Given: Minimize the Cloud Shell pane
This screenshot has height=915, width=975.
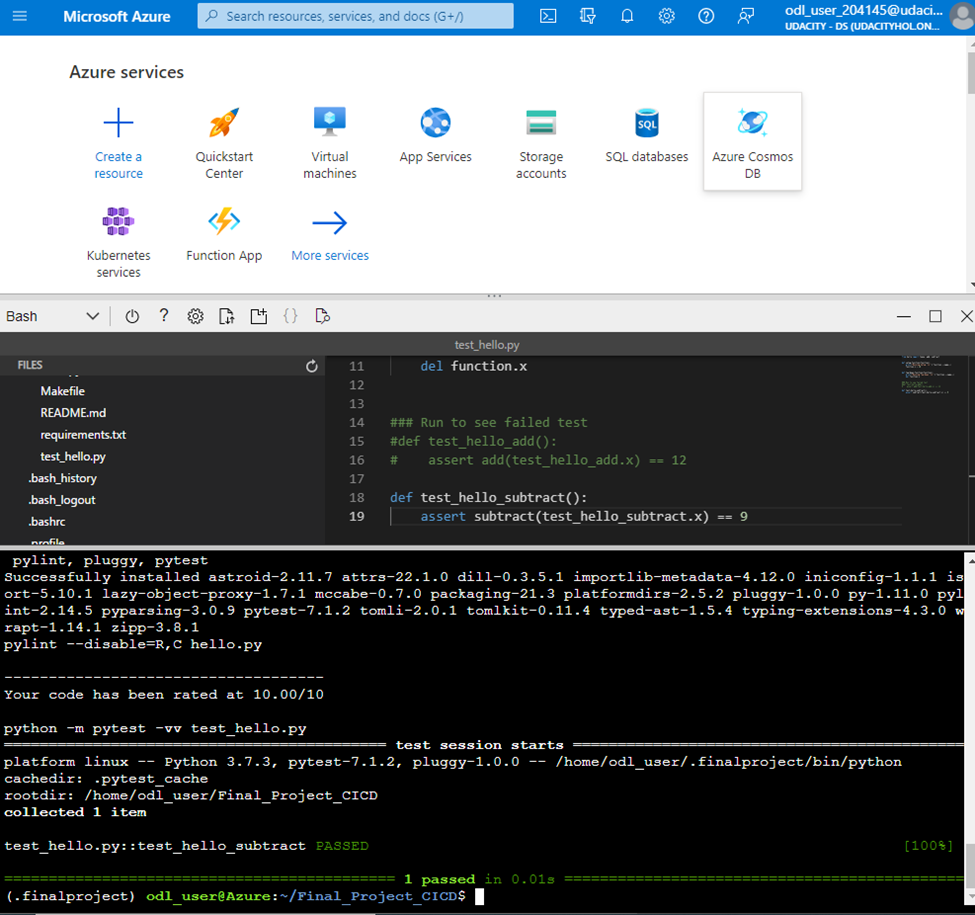Looking at the screenshot, I should [904, 316].
